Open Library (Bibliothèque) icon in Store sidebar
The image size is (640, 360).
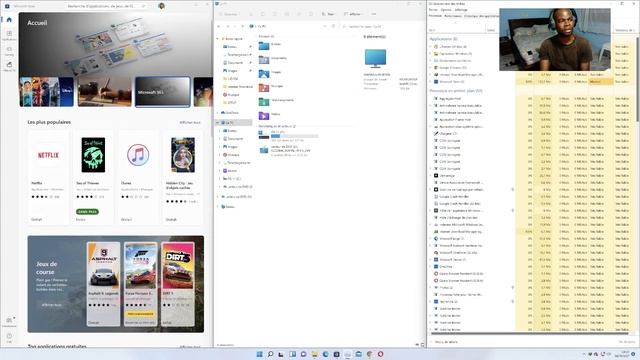click(x=9, y=322)
